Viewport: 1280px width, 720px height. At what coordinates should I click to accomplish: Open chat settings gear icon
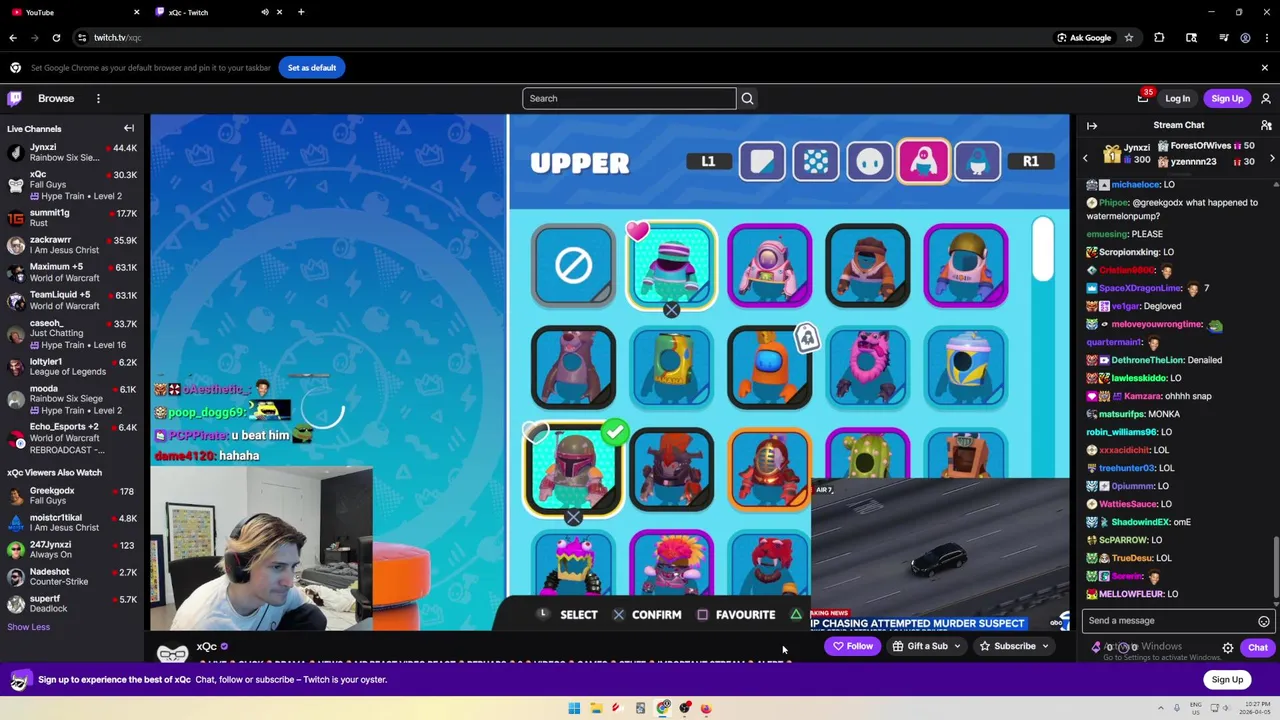point(1228,648)
